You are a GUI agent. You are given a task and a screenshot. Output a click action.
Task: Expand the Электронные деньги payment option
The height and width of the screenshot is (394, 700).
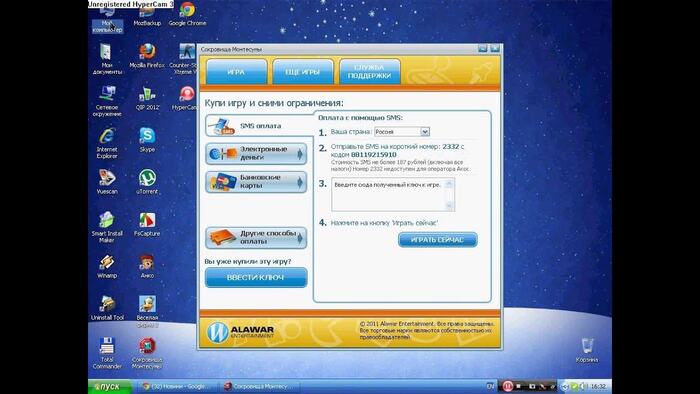256,153
